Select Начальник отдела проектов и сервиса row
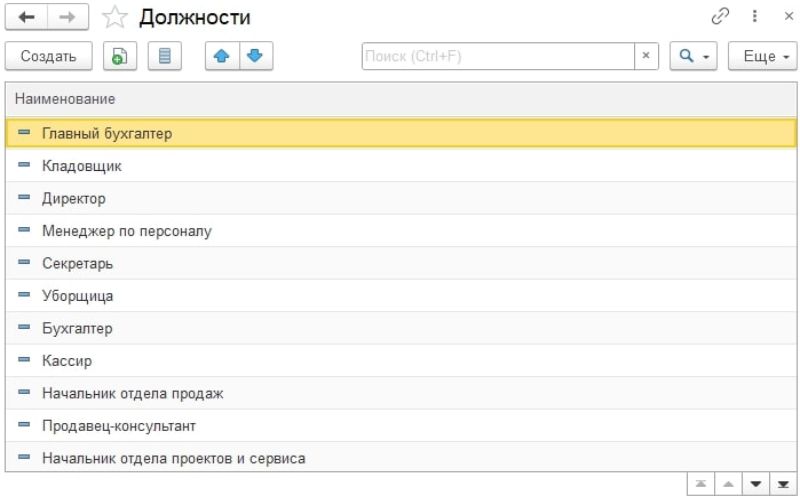 coord(401,457)
